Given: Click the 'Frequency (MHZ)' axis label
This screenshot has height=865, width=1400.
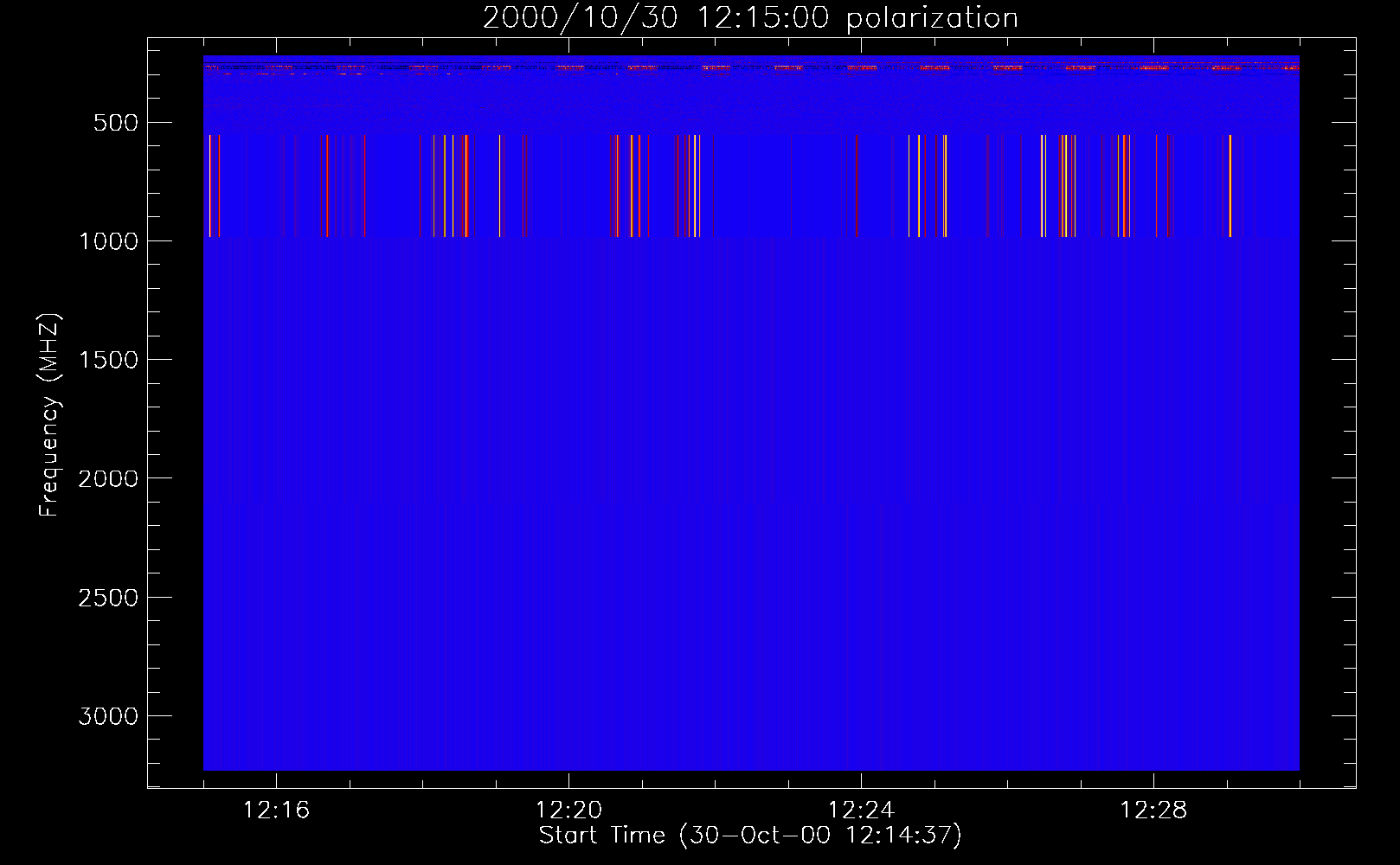Looking at the screenshot, I should pyautogui.click(x=49, y=414).
